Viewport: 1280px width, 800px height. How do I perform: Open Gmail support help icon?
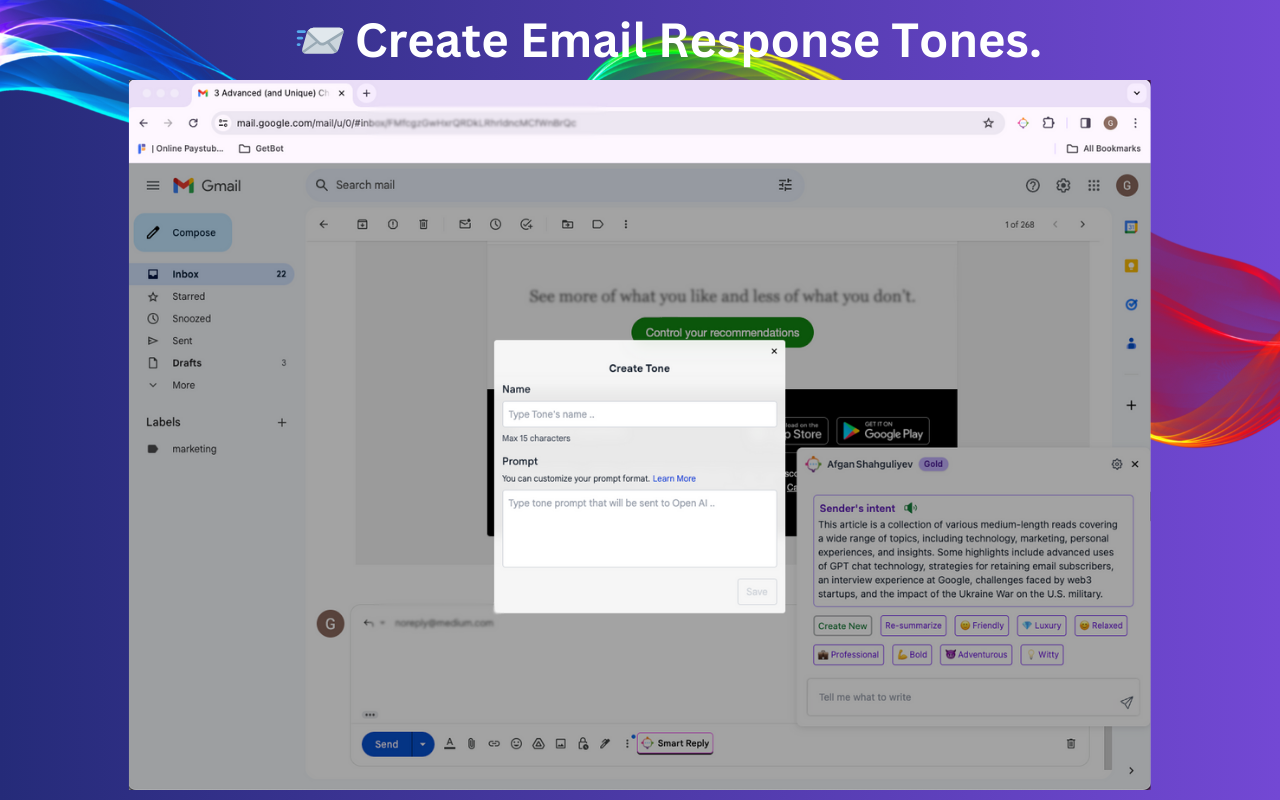(1033, 185)
